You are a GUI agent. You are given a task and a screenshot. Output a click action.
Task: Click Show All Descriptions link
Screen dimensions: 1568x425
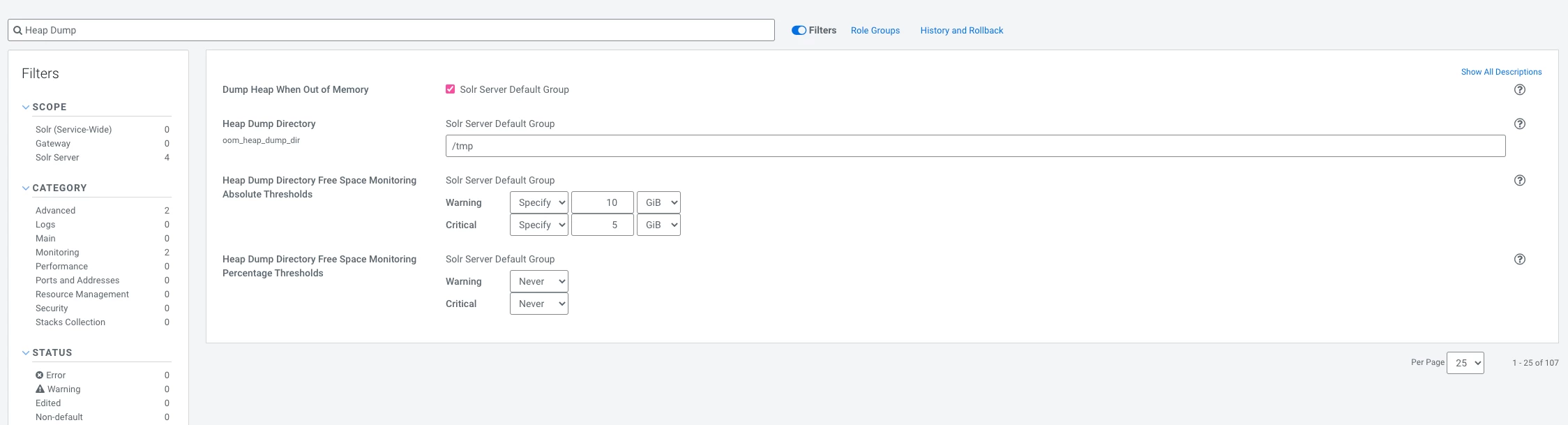[1502, 72]
